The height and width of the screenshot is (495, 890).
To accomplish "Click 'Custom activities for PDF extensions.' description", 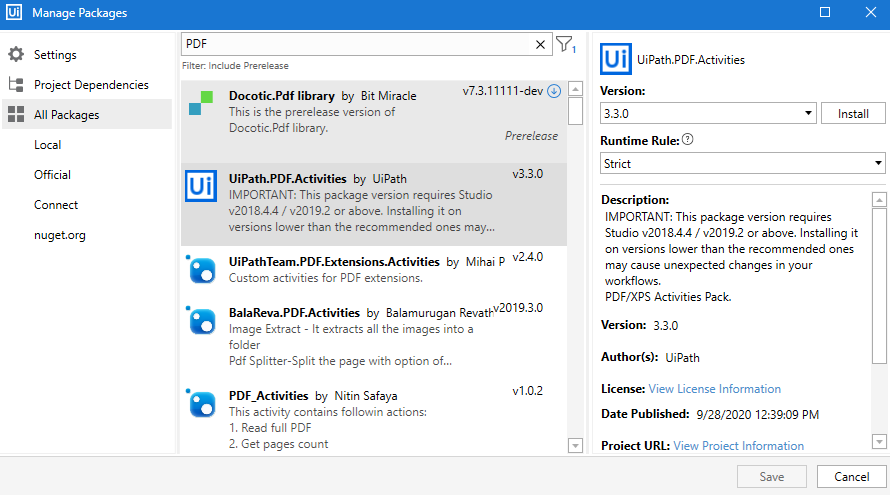I will click(x=326, y=278).
